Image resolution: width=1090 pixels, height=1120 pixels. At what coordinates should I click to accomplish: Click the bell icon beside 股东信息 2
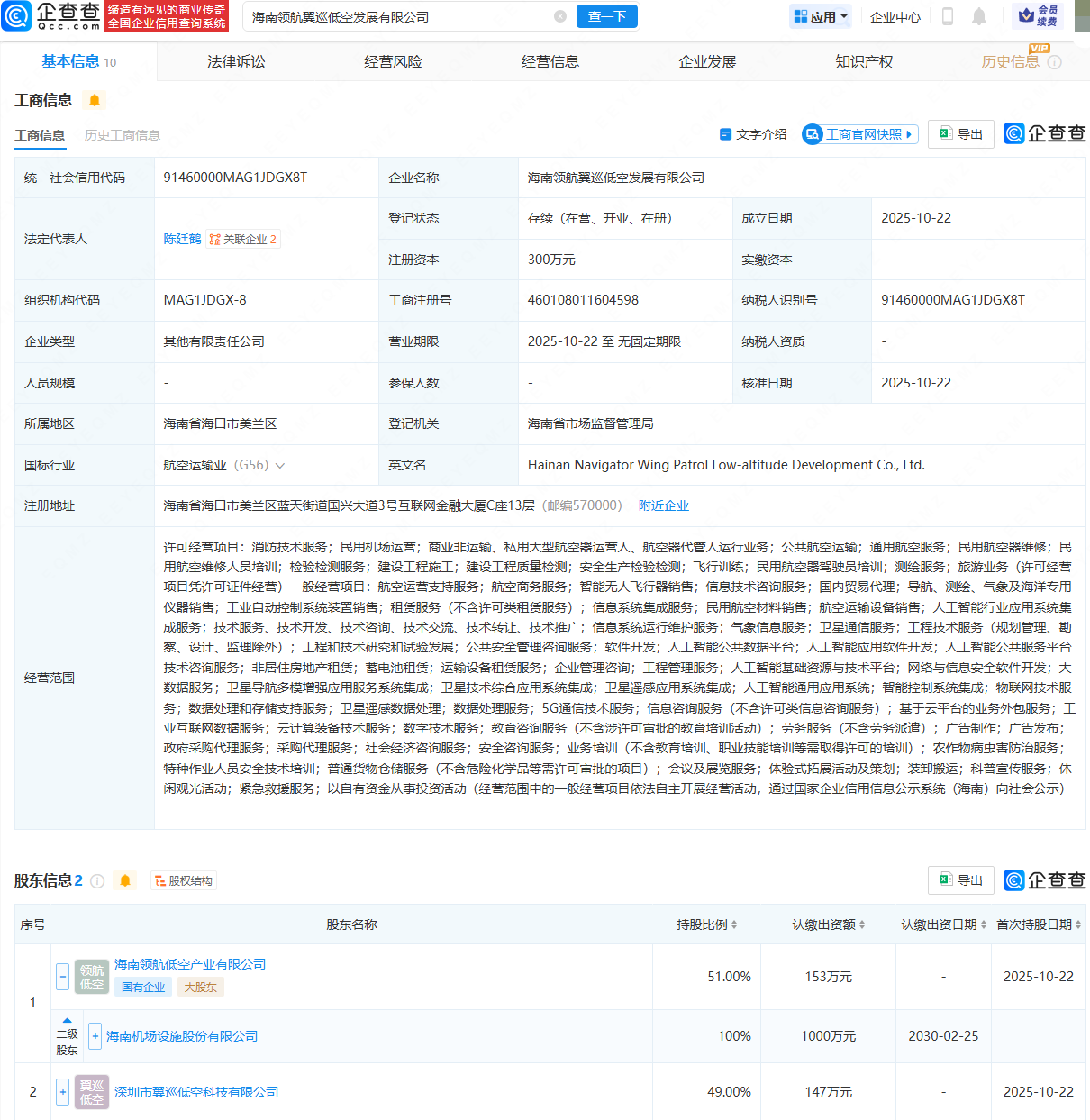125,880
